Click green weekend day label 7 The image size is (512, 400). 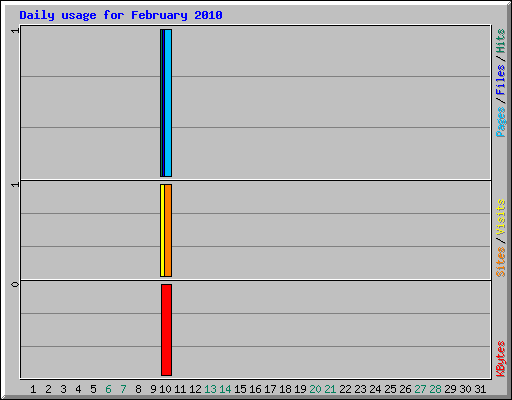[x=123, y=389]
